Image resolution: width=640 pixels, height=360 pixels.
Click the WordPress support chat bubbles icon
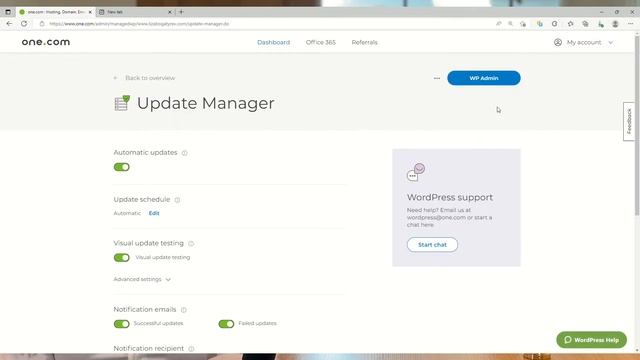(x=416, y=172)
